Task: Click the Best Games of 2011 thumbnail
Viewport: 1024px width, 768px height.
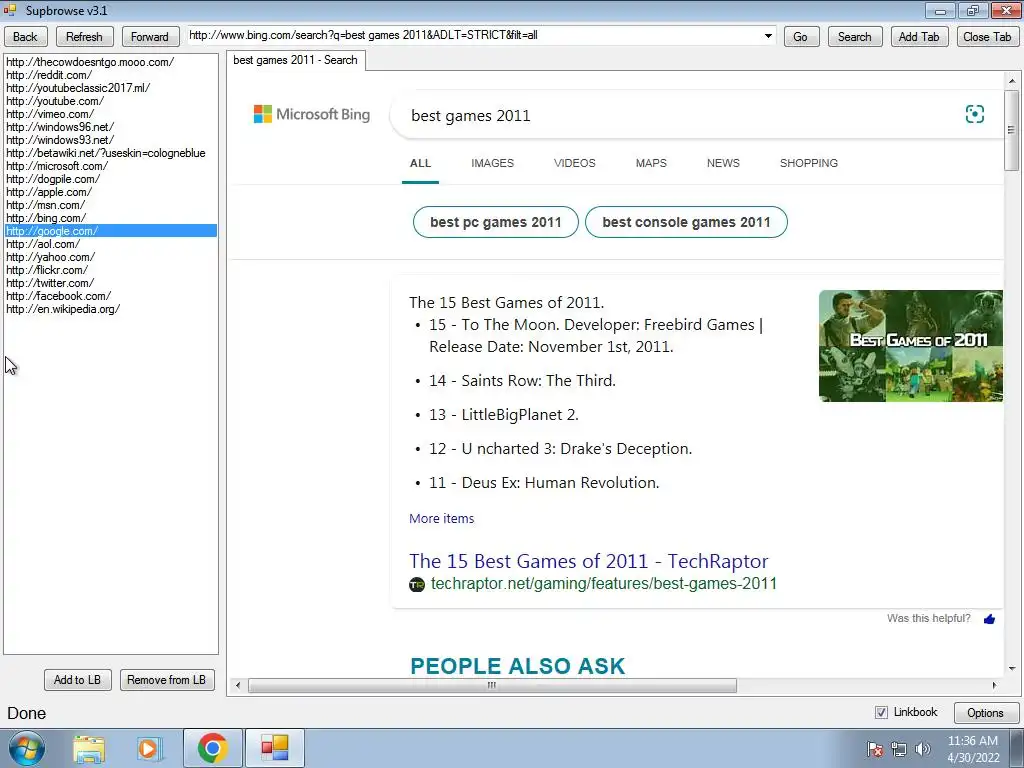Action: (x=910, y=345)
